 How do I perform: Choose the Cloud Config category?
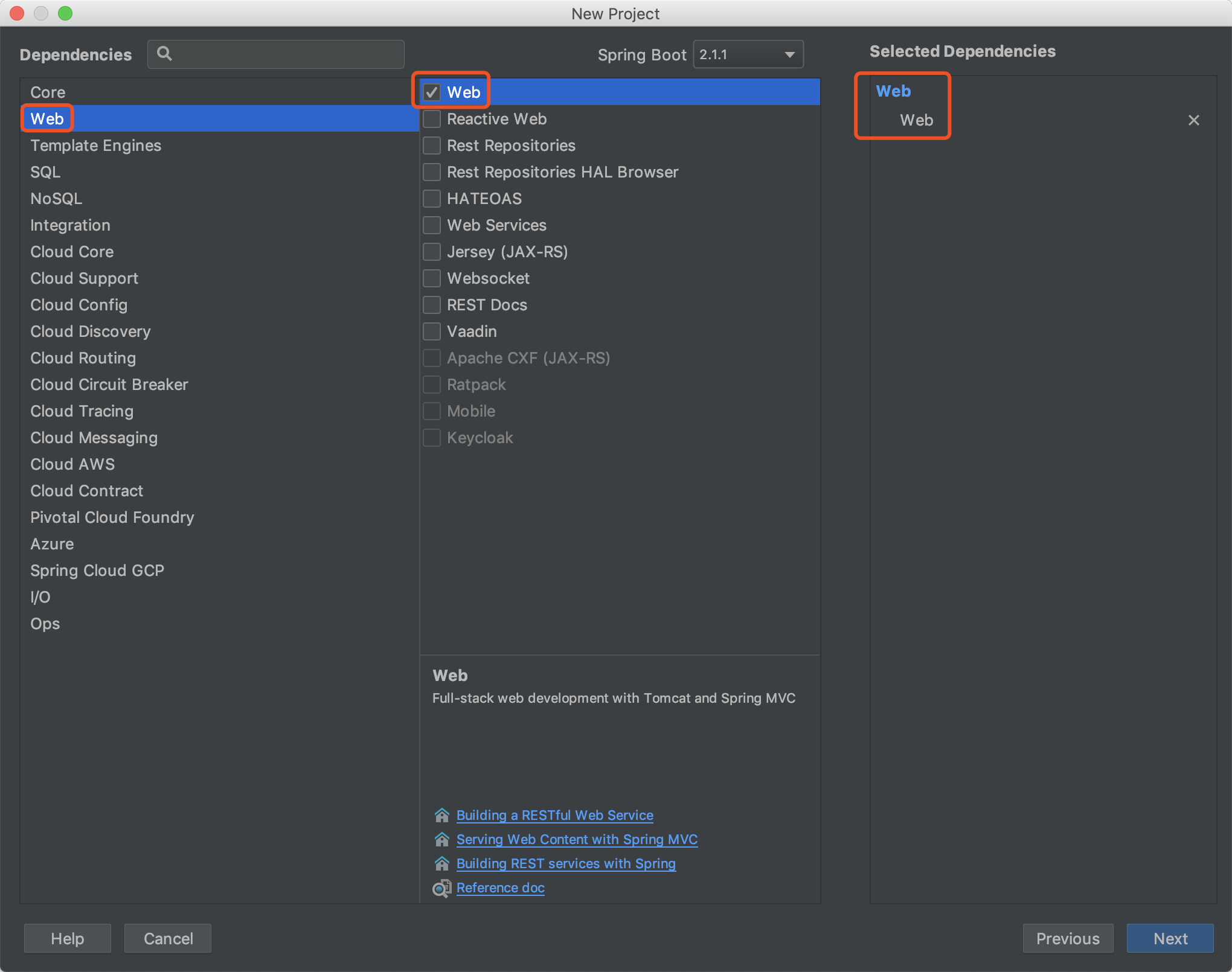click(79, 305)
